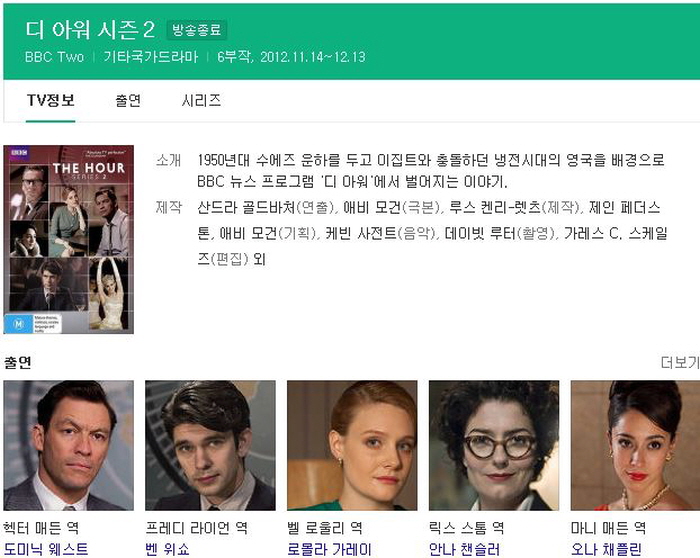Switch to the 시리즈 tab
The height and width of the screenshot is (558, 700).
coord(201,100)
